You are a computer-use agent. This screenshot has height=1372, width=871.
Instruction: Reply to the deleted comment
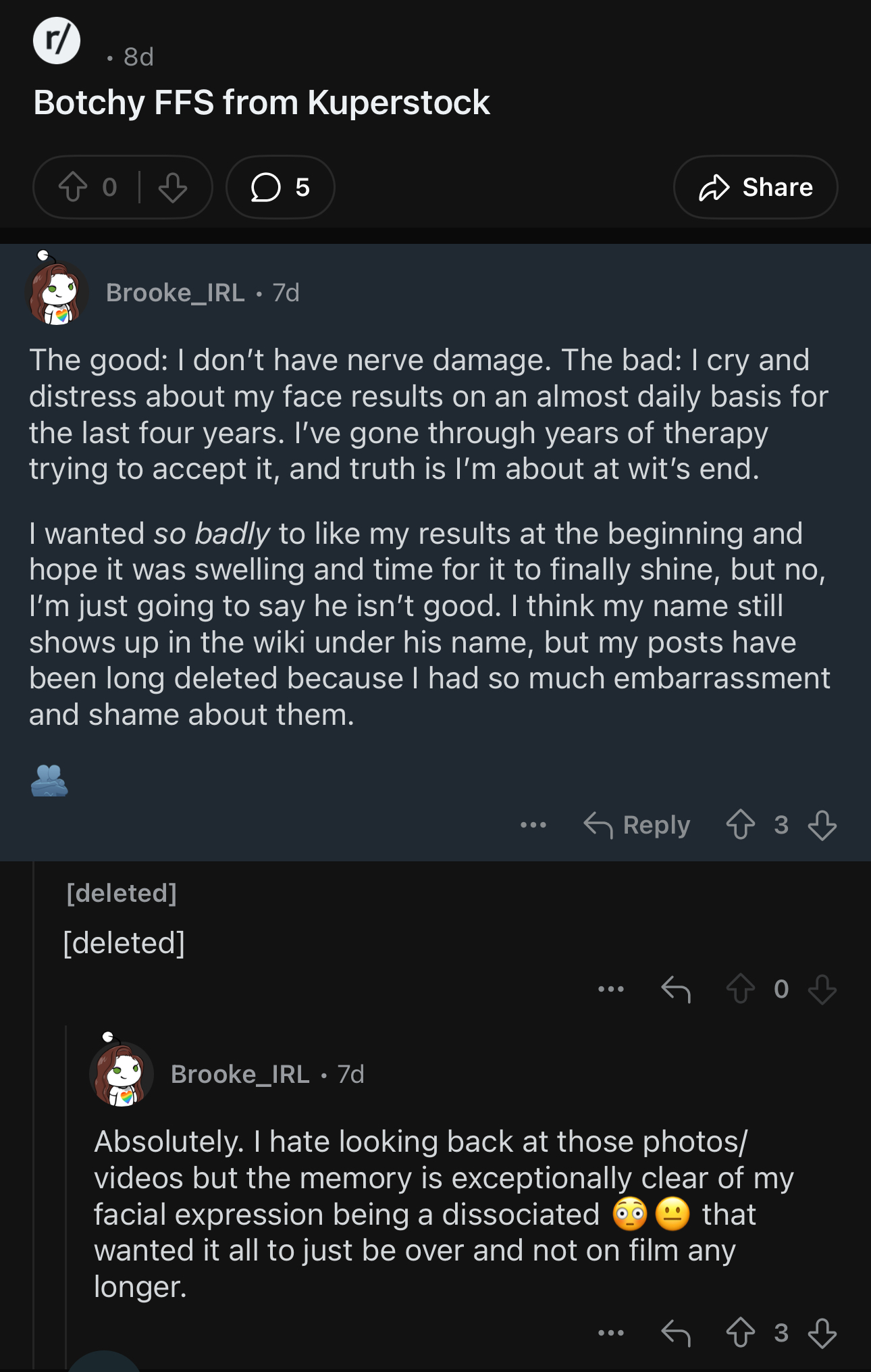pos(676,990)
